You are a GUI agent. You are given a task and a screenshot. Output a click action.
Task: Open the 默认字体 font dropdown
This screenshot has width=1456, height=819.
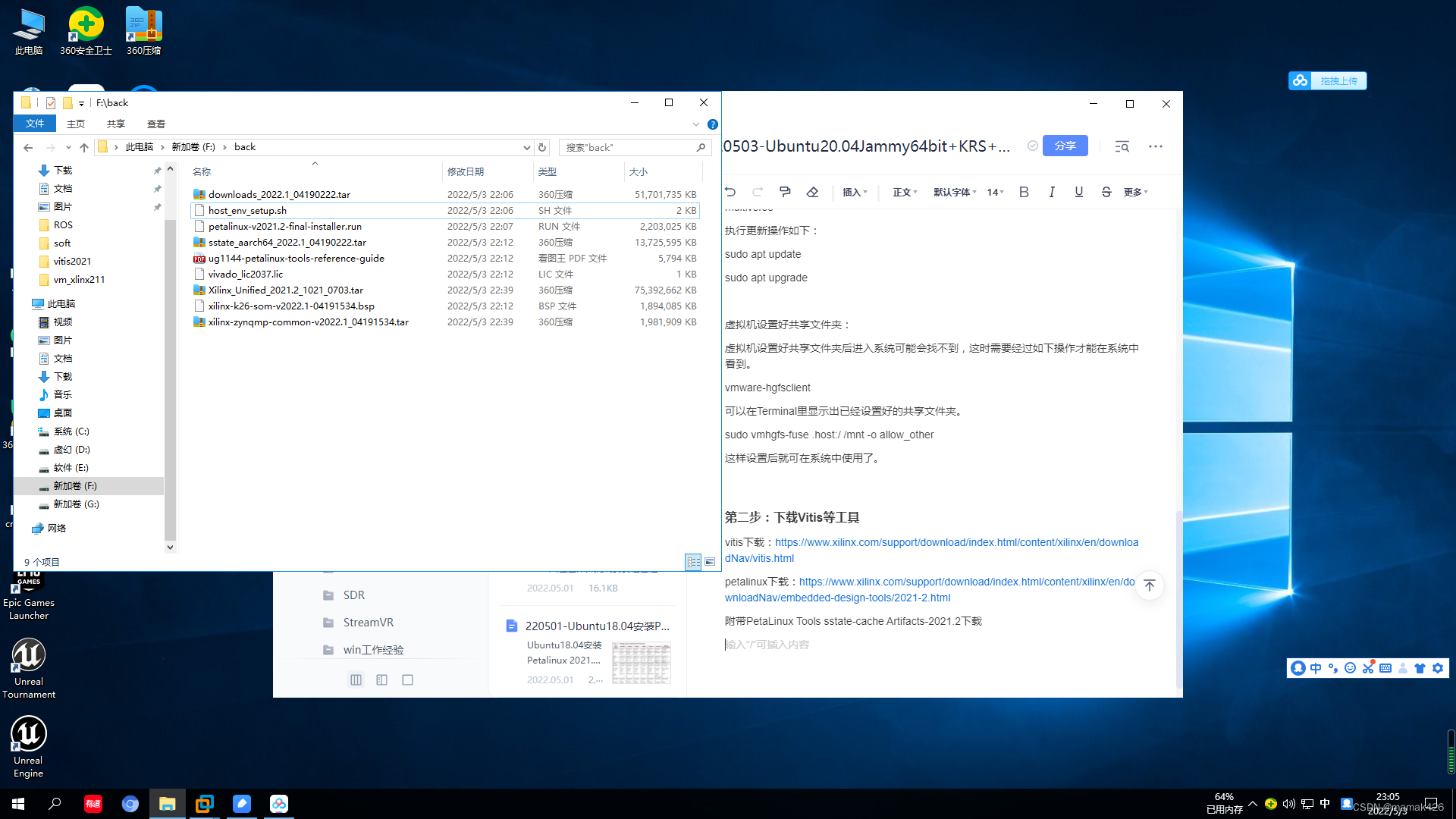(954, 192)
